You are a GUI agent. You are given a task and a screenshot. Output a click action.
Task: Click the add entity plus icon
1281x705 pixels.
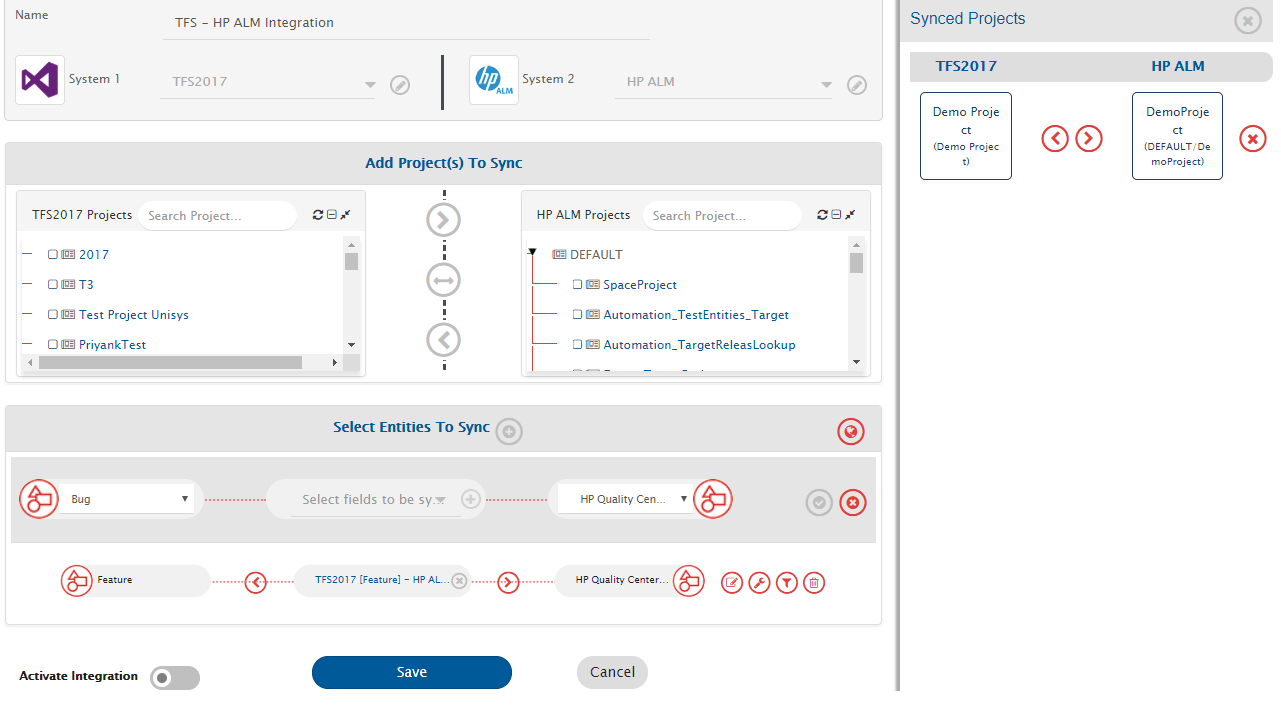pyautogui.click(x=509, y=432)
